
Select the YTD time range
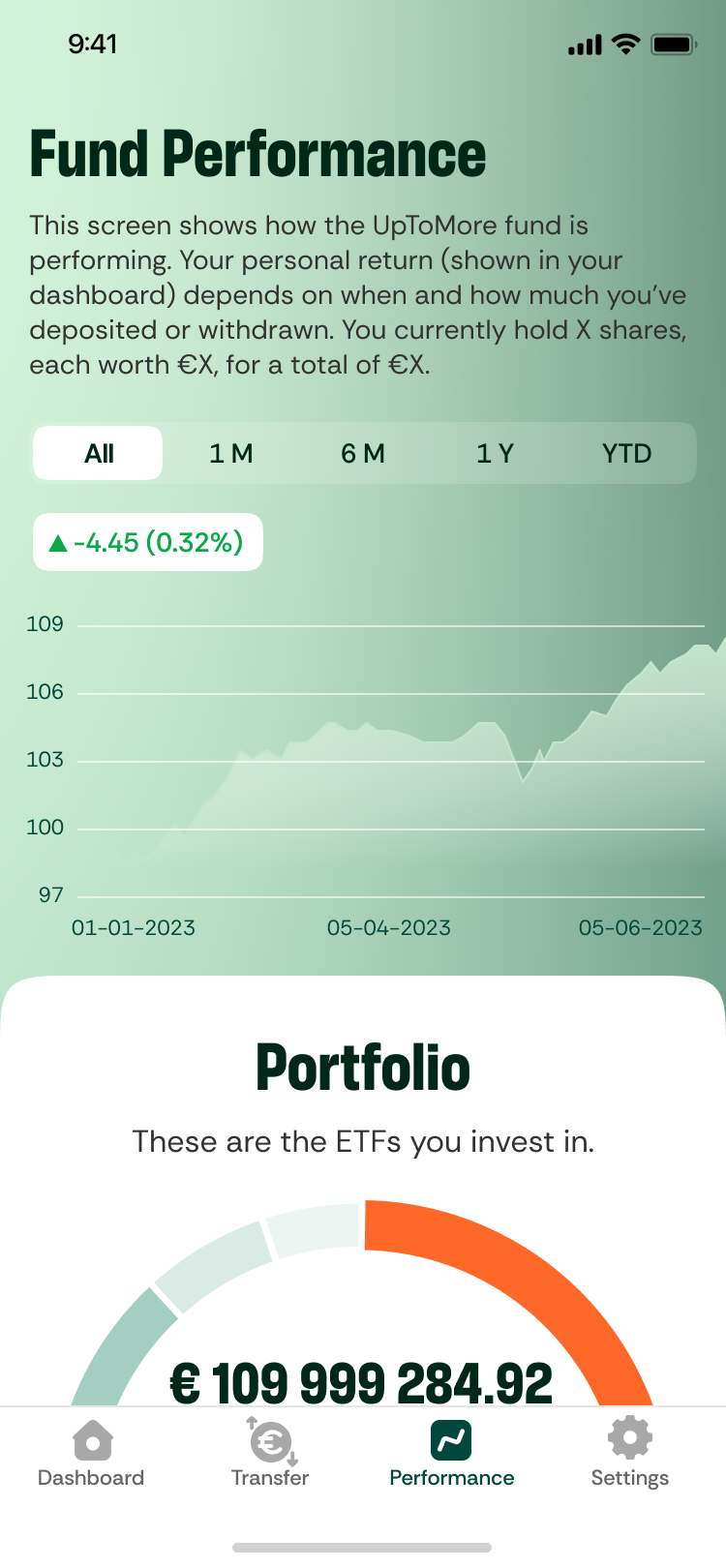click(x=626, y=453)
